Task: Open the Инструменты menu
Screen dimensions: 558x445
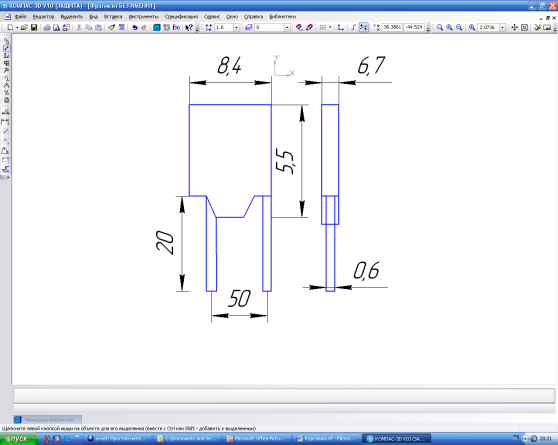Action: point(143,16)
